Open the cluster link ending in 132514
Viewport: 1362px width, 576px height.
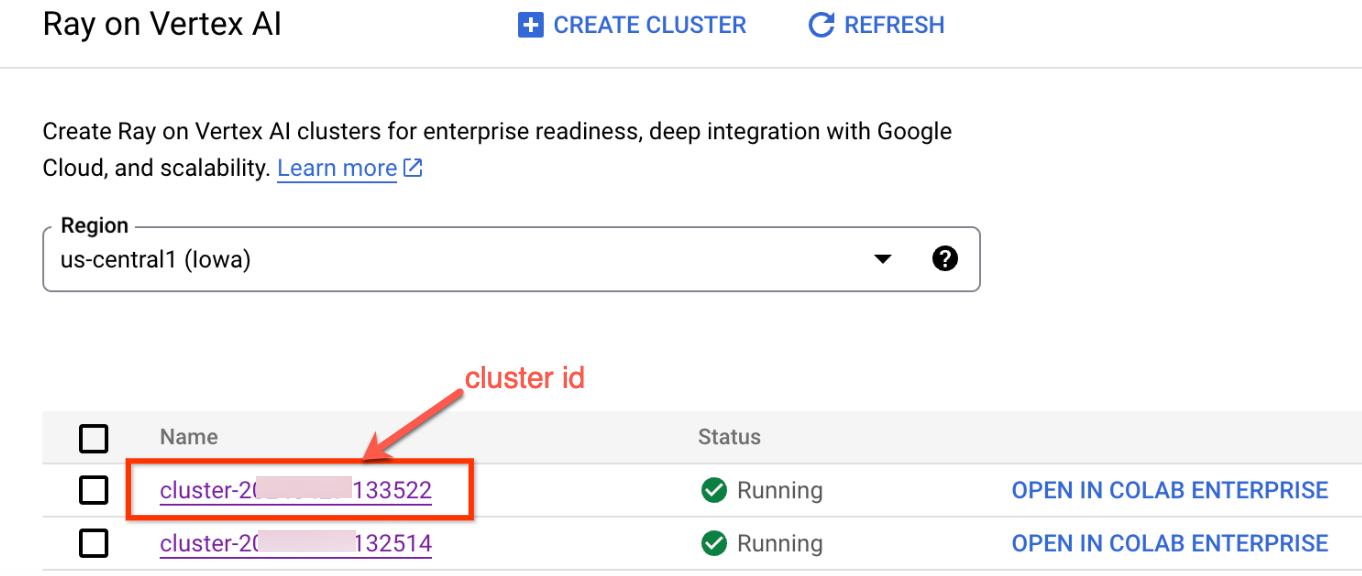tap(296, 543)
